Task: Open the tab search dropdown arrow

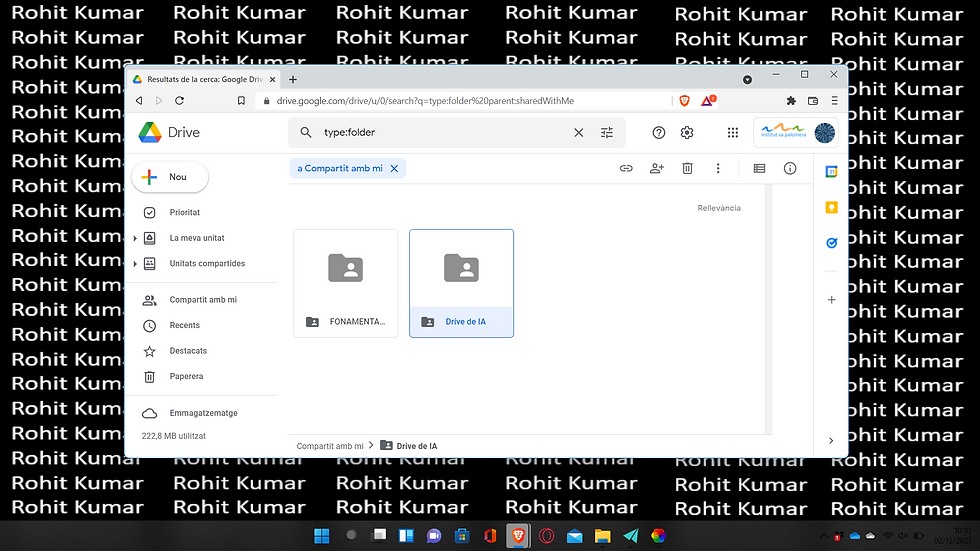Action: [x=748, y=79]
